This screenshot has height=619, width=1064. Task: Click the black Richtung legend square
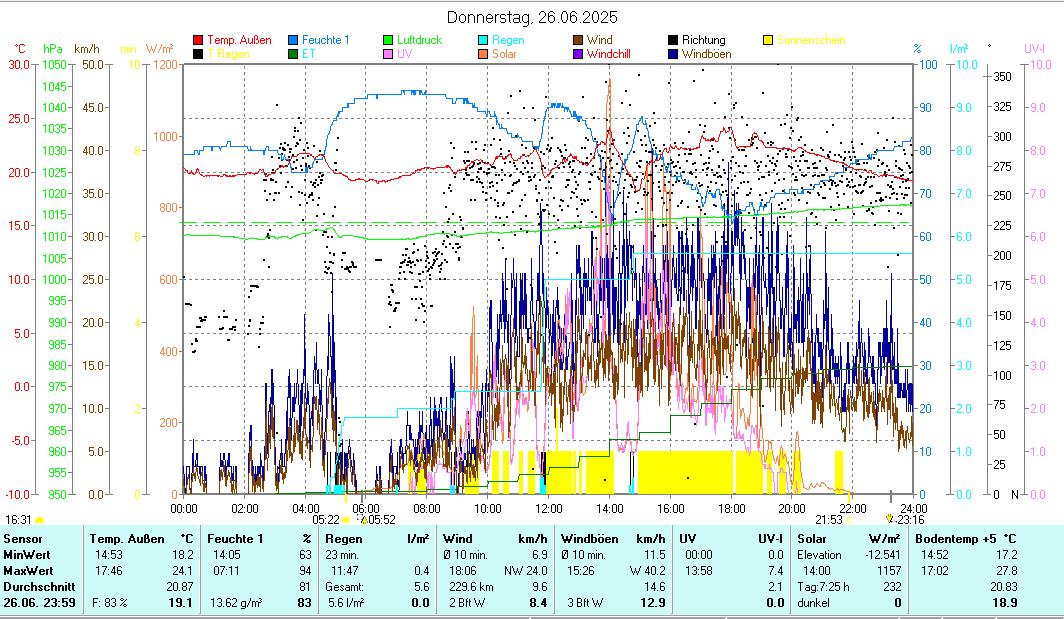click(674, 40)
